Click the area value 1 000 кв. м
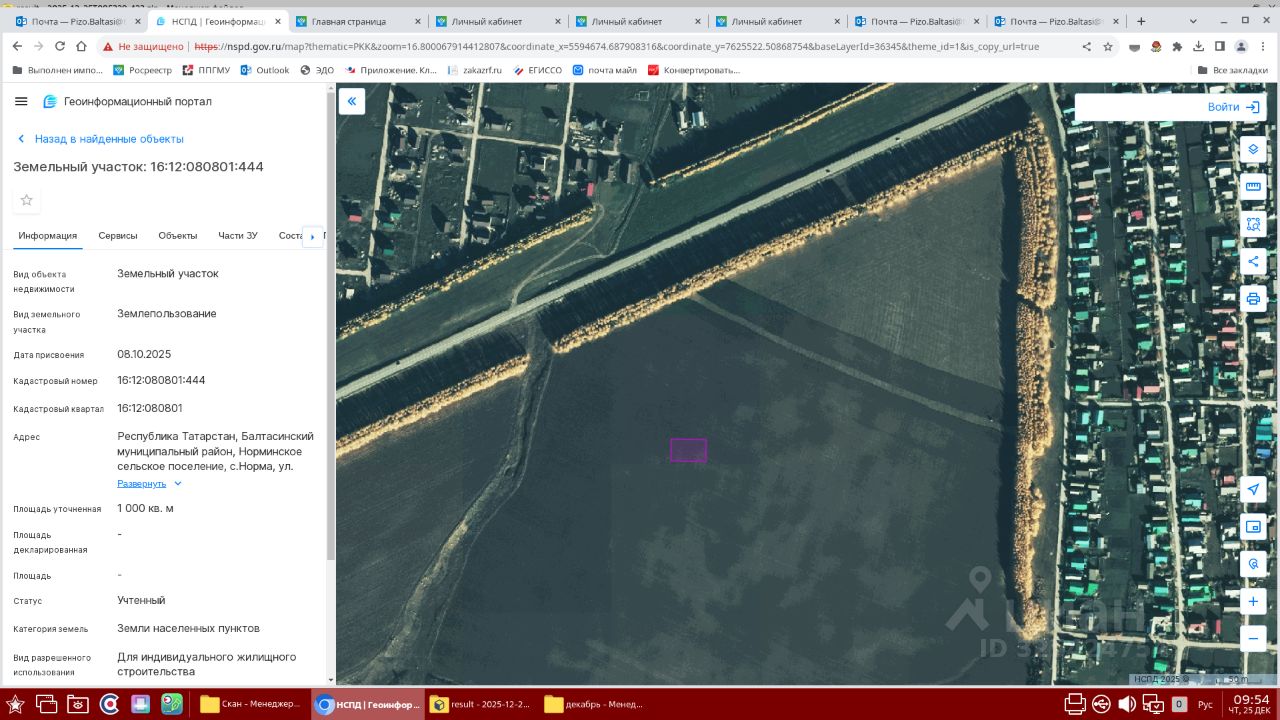 [x=145, y=508]
